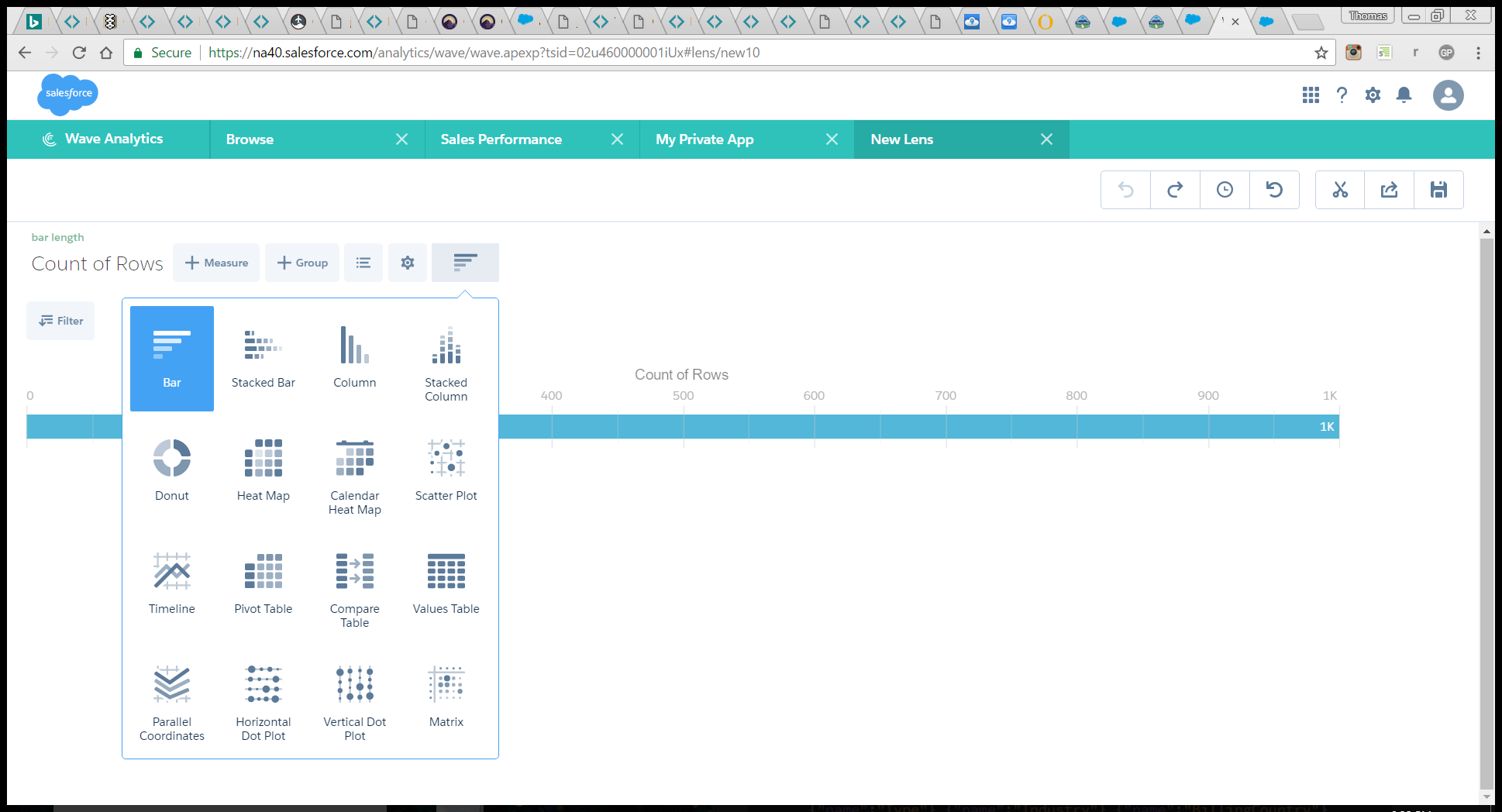Save the lens with the save icon
Screen dimensions: 1502x812
coord(1438,189)
